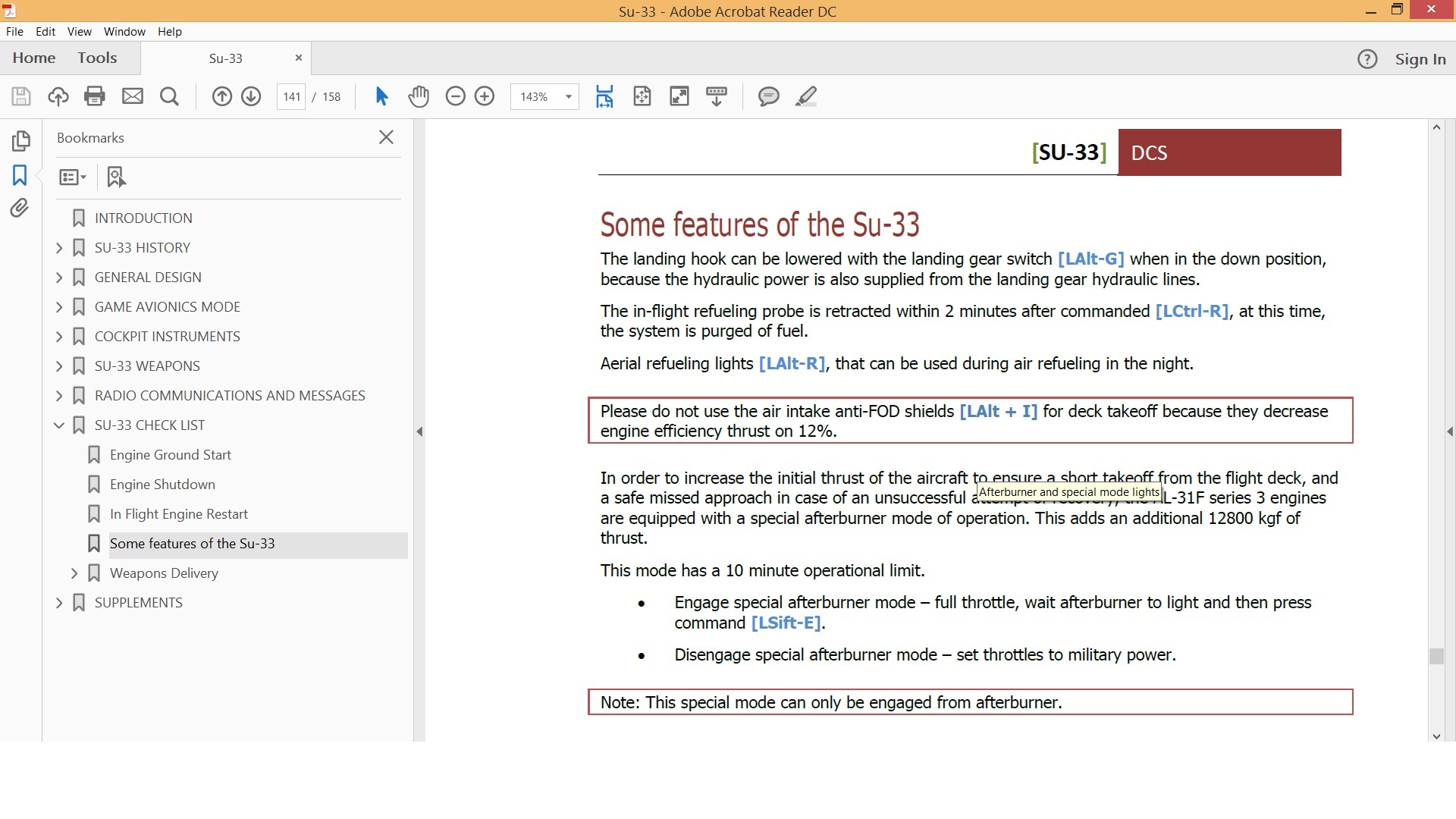Open the Add comment bubble tool
Image resolution: width=1456 pixels, height=819 pixels.
(x=768, y=96)
